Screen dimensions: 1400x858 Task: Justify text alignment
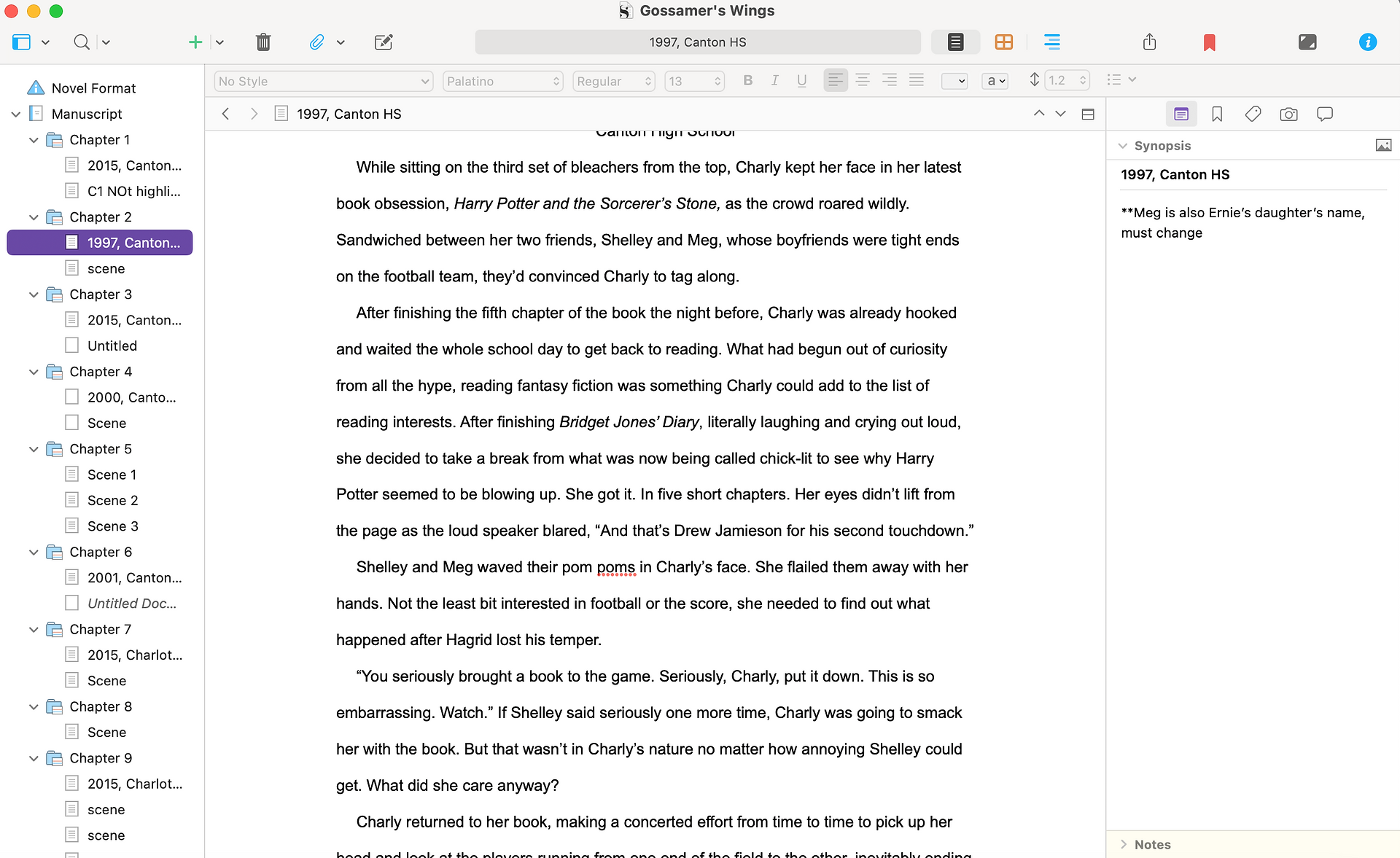[917, 80]
